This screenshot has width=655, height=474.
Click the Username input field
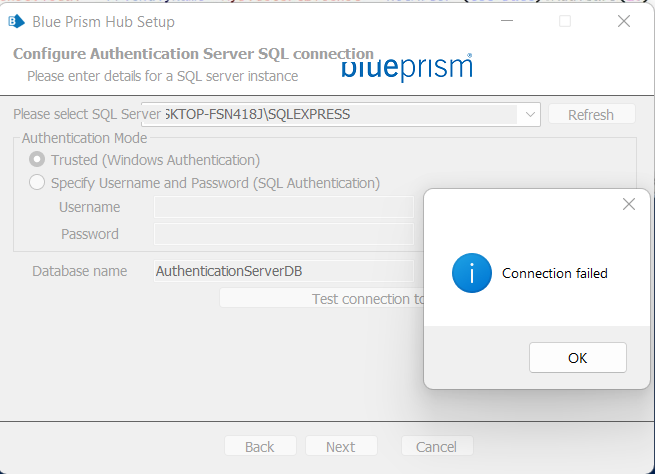284,207
